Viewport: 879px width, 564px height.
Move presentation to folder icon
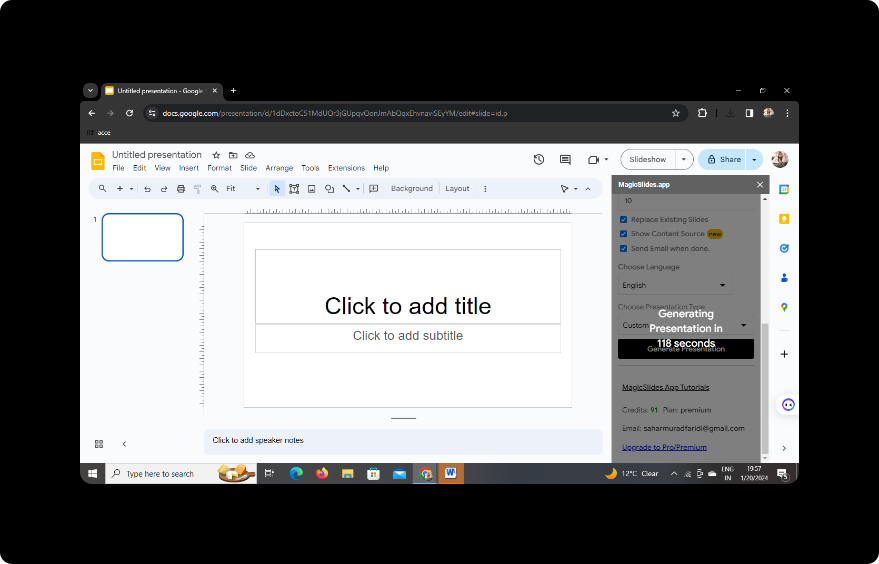click(233, 155)
